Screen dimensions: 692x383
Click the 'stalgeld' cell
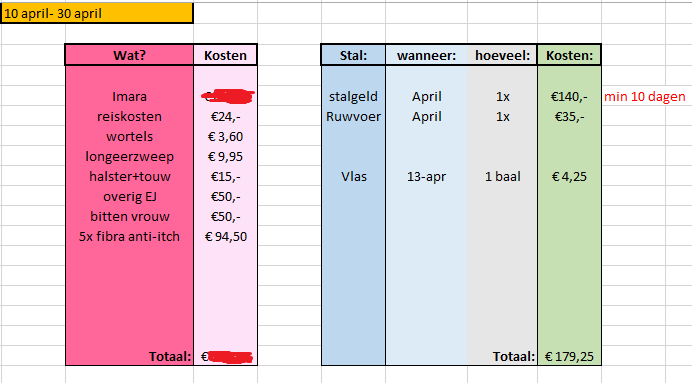click(353, 96)
